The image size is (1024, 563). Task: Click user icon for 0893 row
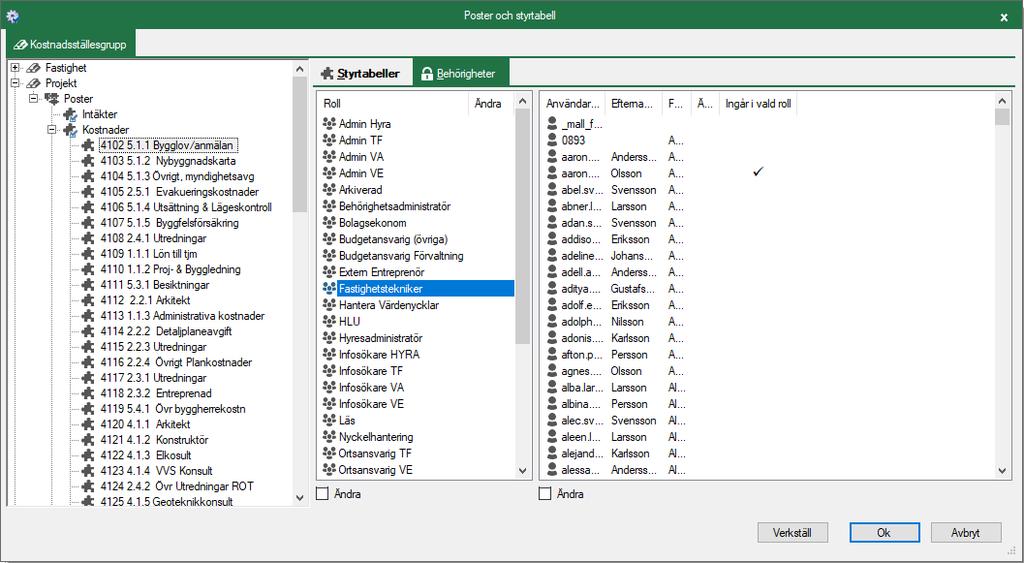[x=552, y=140]
